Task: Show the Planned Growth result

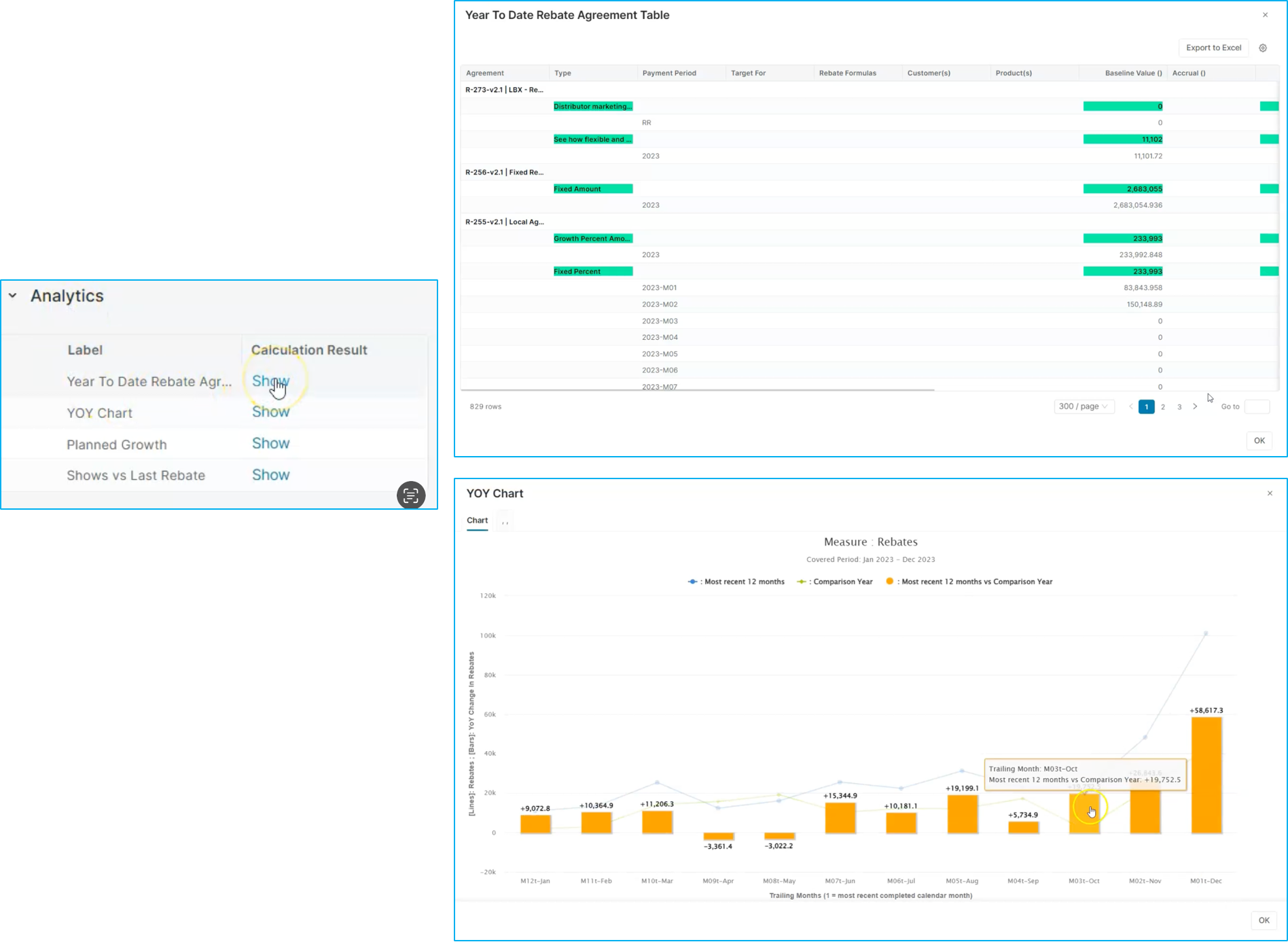Action: pos(270,443)
